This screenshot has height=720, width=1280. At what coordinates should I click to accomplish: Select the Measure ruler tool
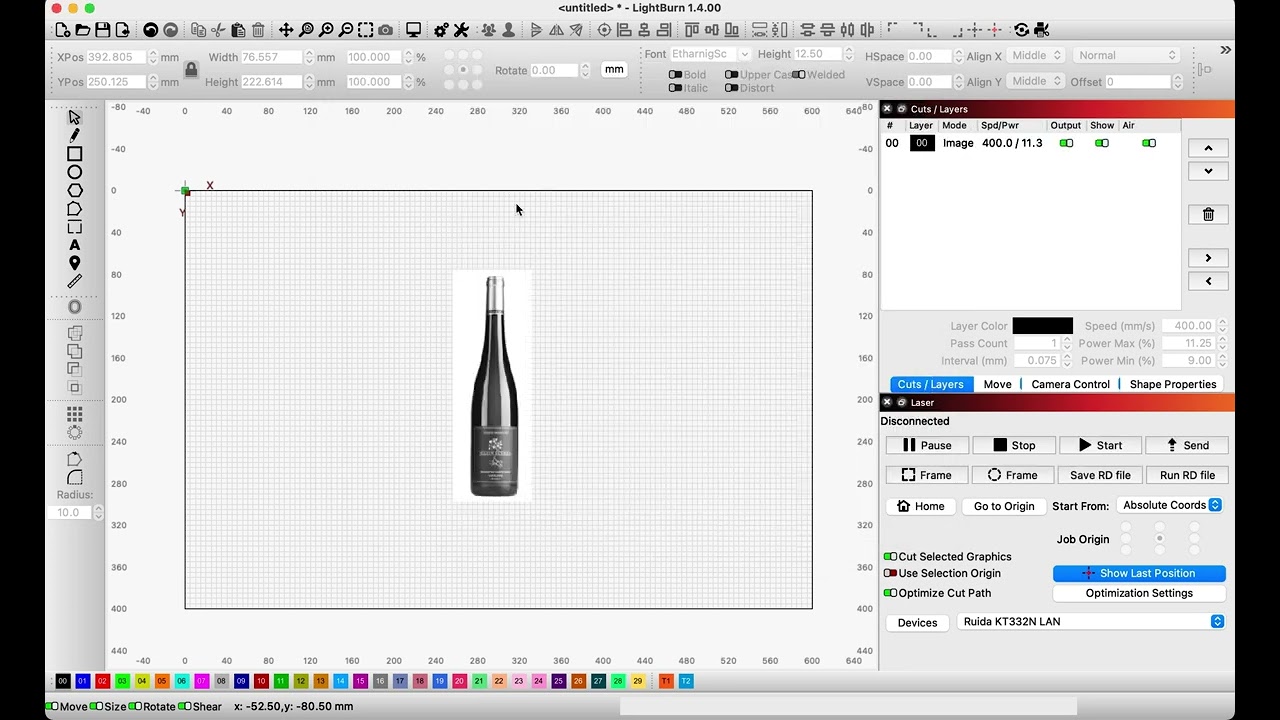[74, 281]
